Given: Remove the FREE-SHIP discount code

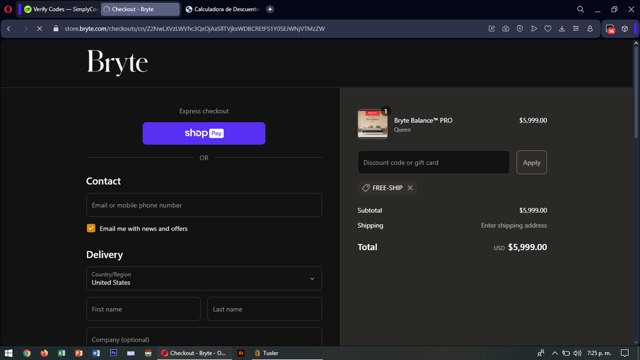Looking at the screenshot, I should (x=410, y=188).
